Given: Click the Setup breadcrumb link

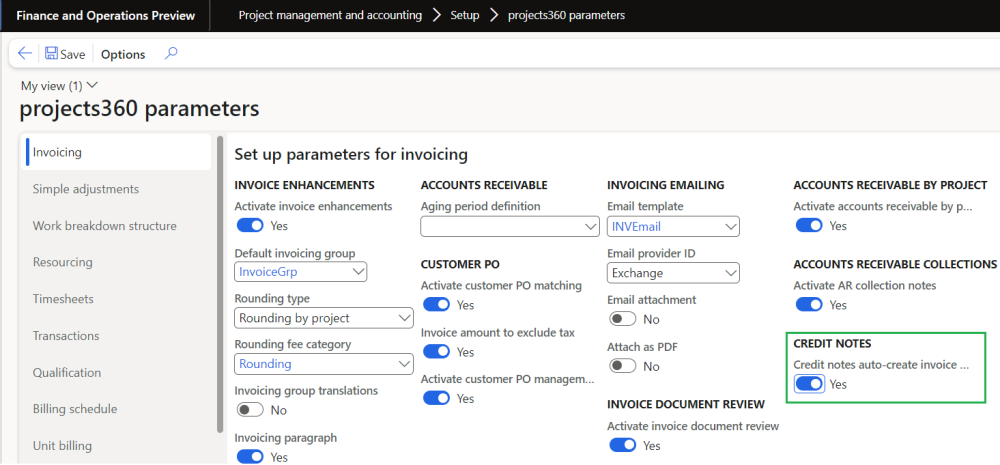Looking at the screenshot, I should click(x=463, y=15).
